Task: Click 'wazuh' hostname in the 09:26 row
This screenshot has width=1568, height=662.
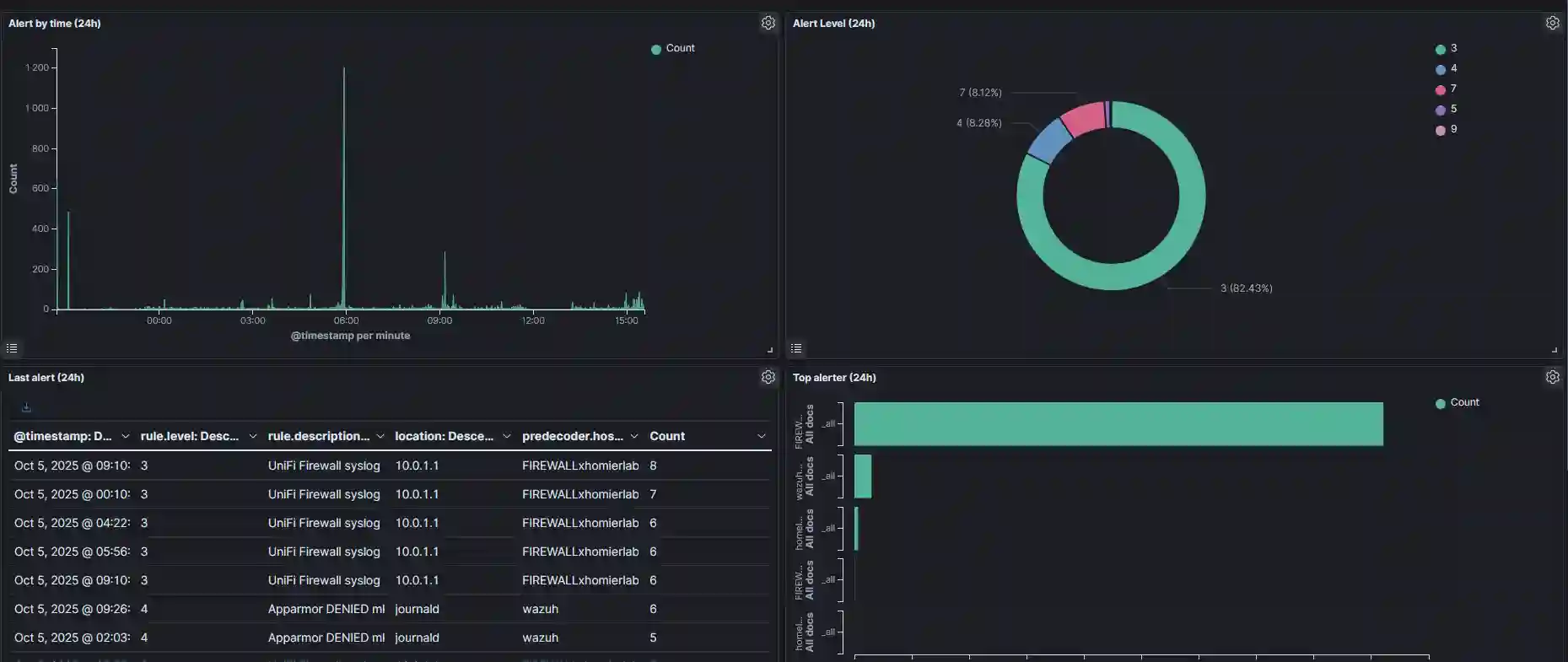Action: pyautogui.click(x=540, y=609)
